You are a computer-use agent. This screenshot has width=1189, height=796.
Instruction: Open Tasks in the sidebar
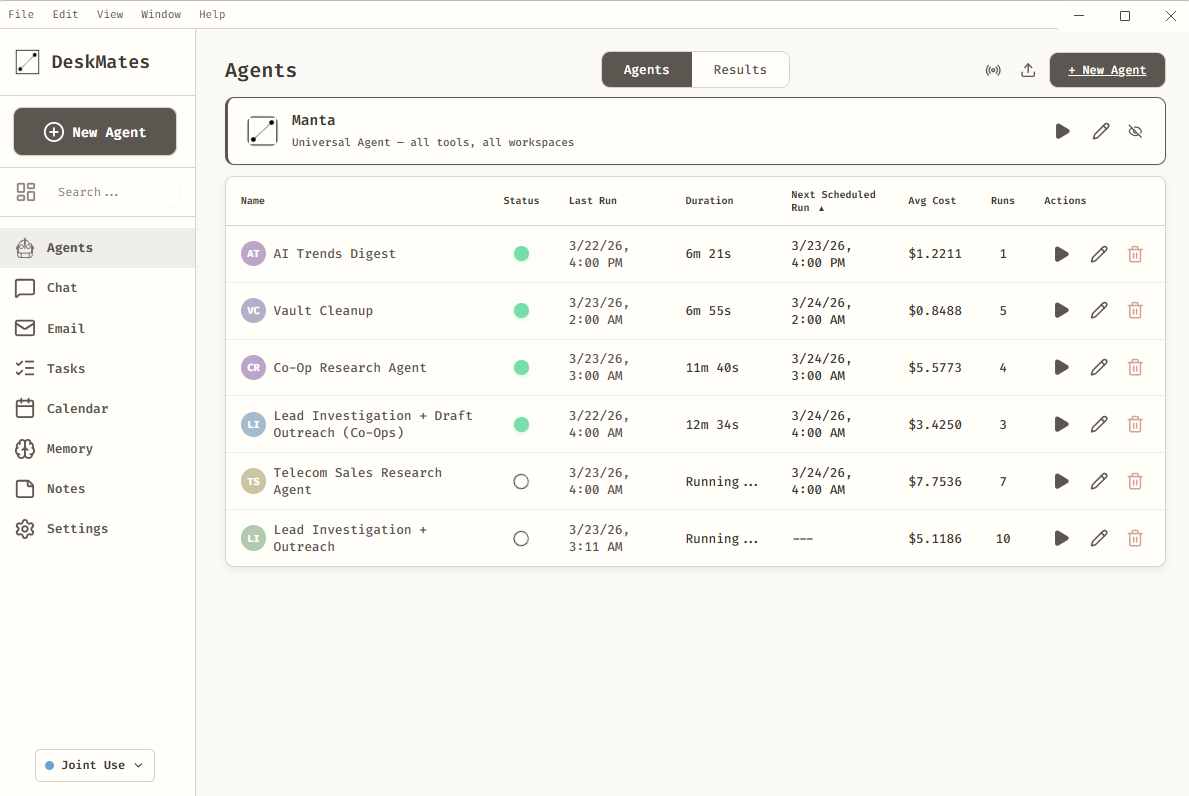point(97,368)
